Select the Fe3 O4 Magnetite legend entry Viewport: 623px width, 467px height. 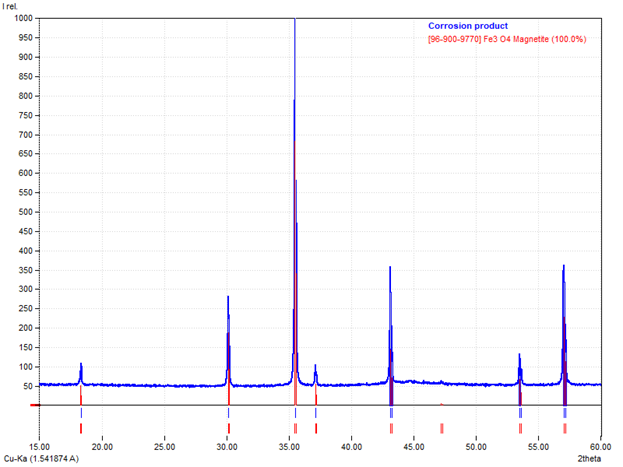tap(506, 39)
